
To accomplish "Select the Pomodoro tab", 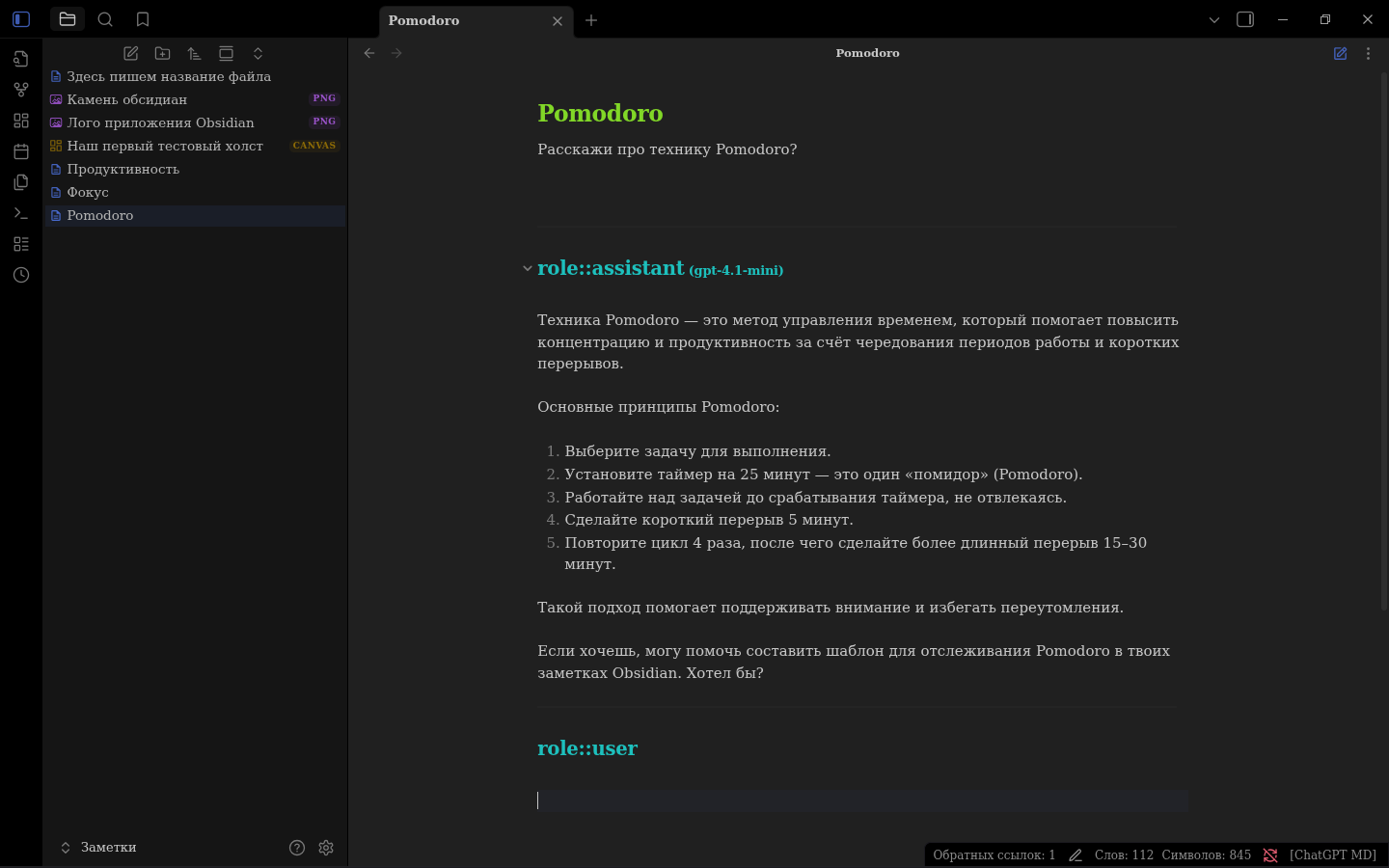I will click(463, 20).
